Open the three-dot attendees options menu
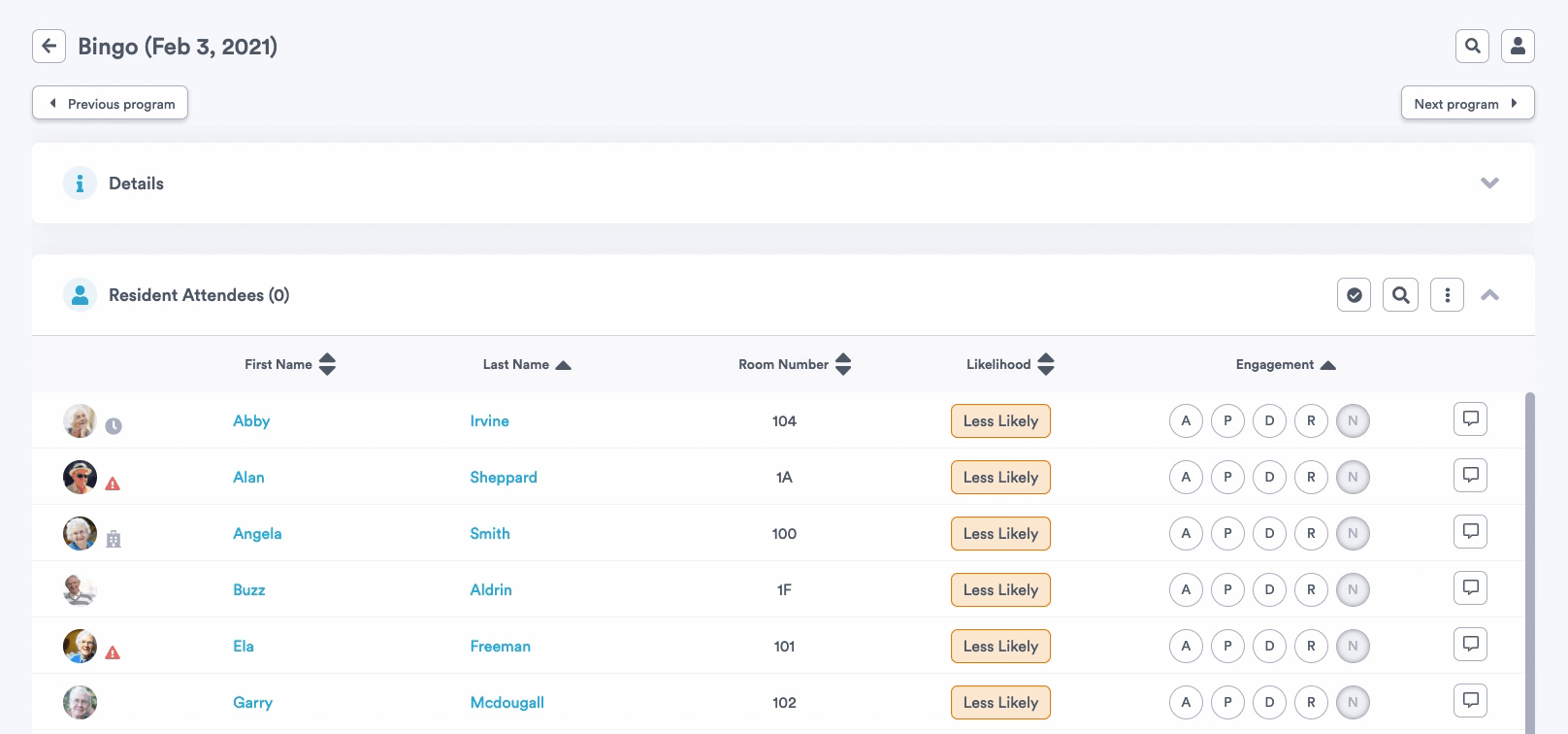 tap(1447, 295)
